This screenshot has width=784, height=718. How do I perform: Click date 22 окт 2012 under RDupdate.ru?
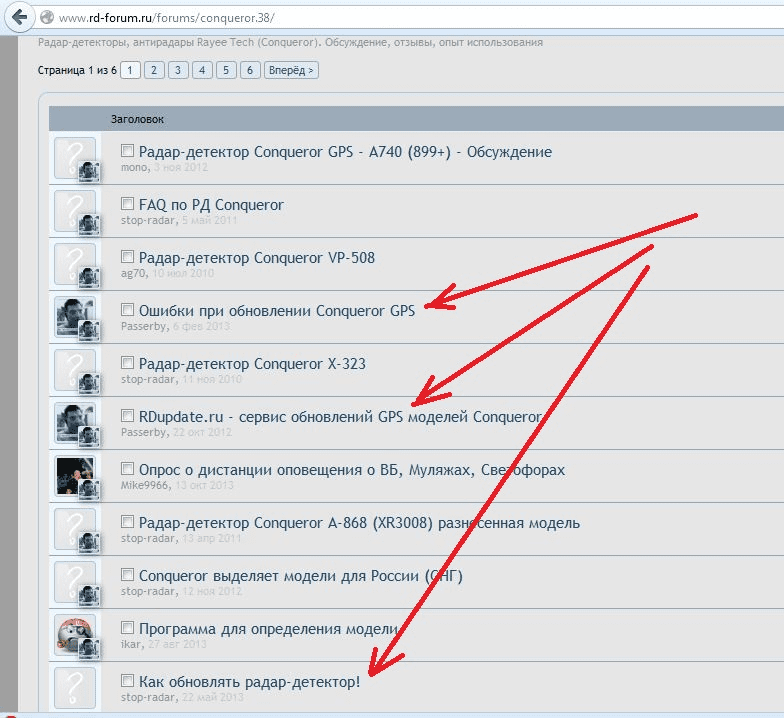point(202,432)
